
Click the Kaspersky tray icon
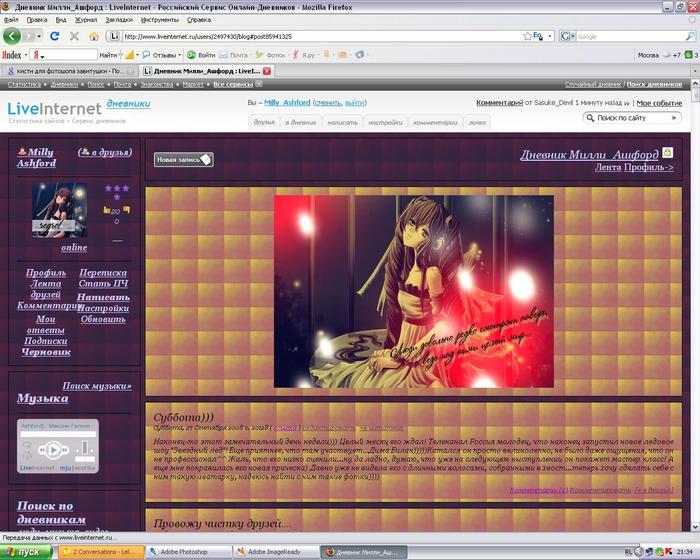click(x=669, y=552)
